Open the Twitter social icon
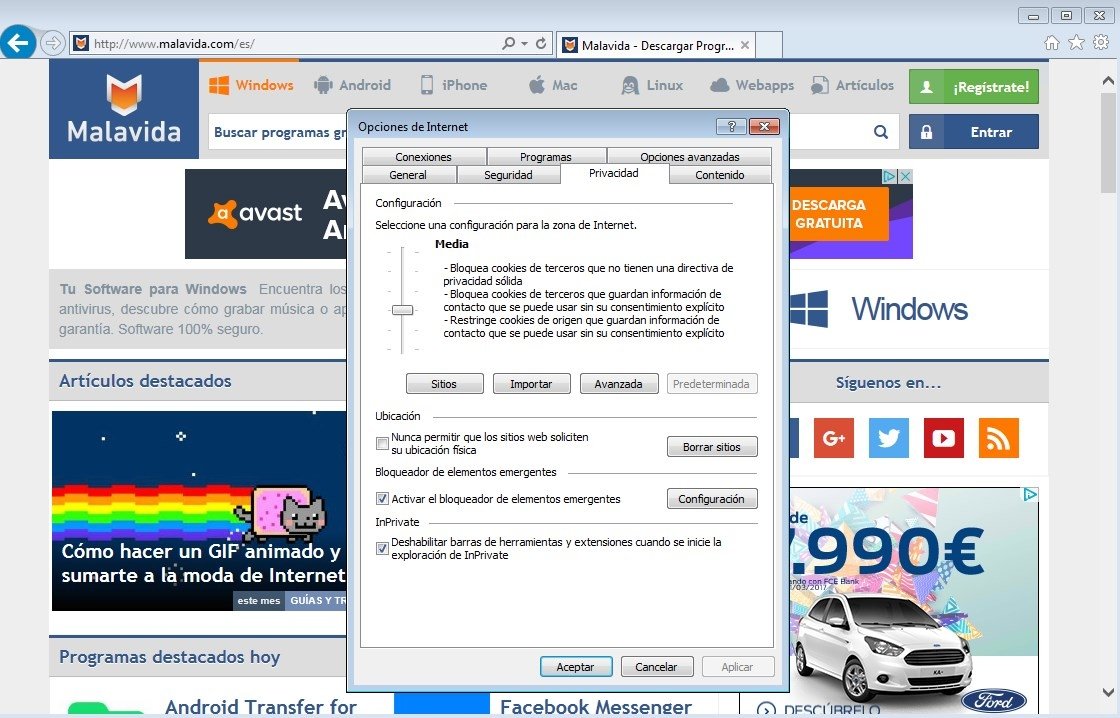 coord(889,438)
